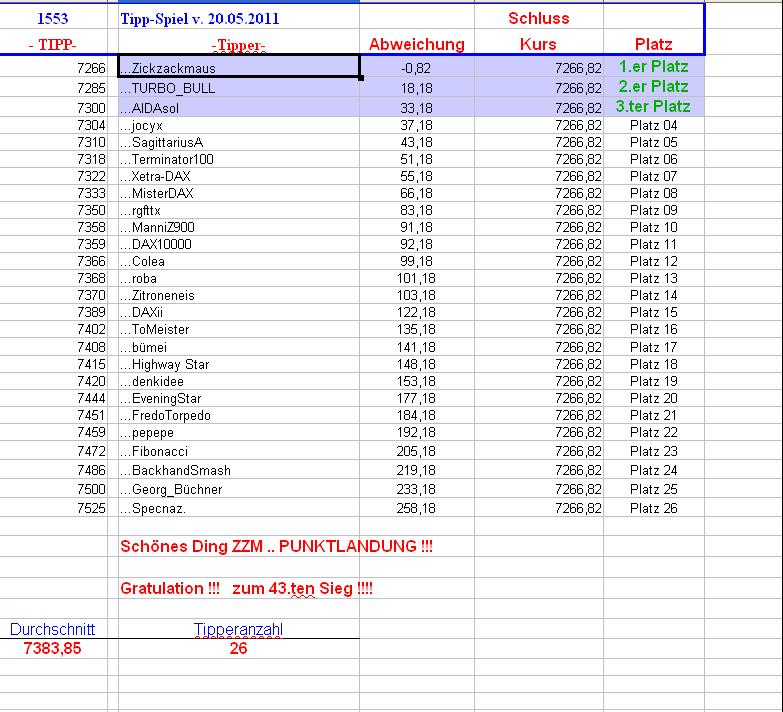Click the closing price in Specnaz. row
This screenshot has height=712, width=783.
click(x=539, y=508)
